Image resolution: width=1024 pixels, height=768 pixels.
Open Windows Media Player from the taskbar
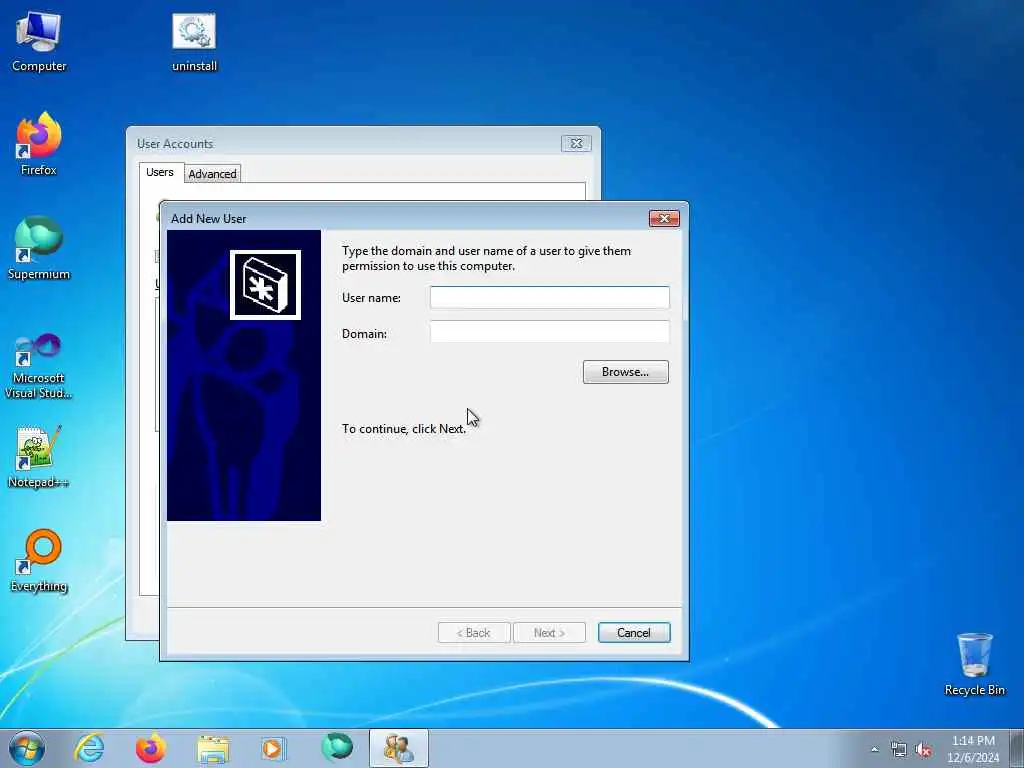click(273, 748)
